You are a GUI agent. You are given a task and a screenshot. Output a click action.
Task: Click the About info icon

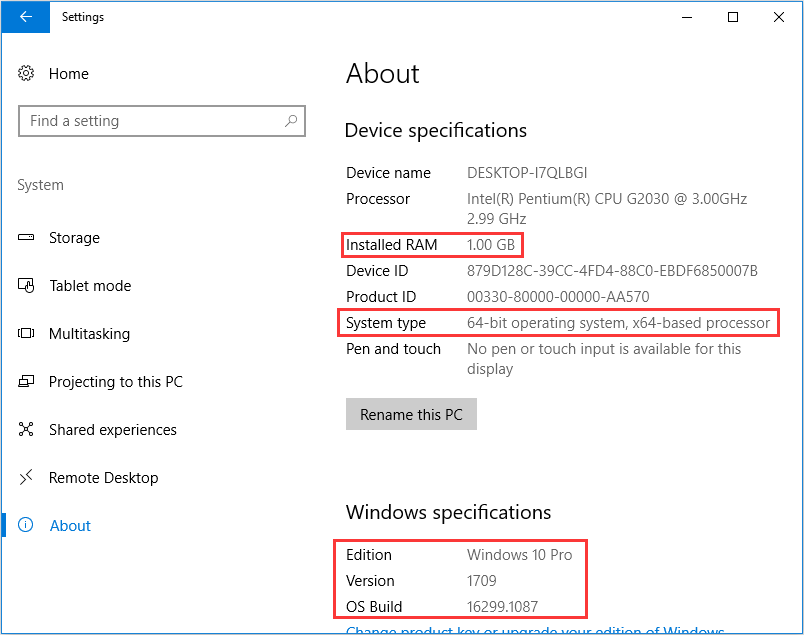26,525
